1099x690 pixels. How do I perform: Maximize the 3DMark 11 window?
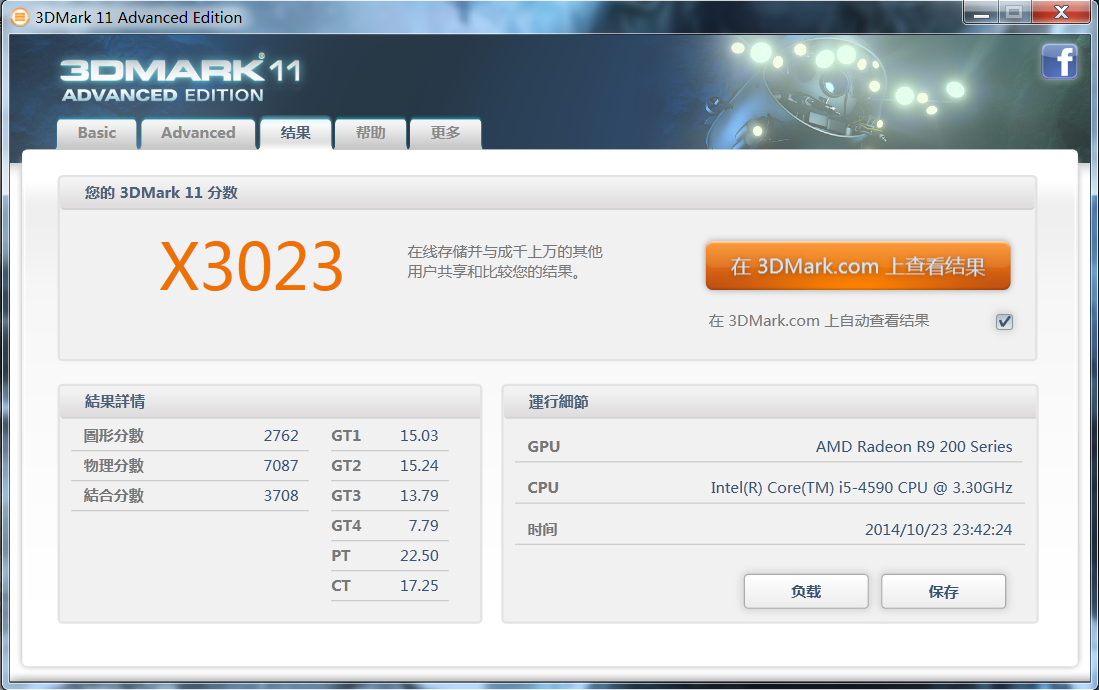[1013, 12]
